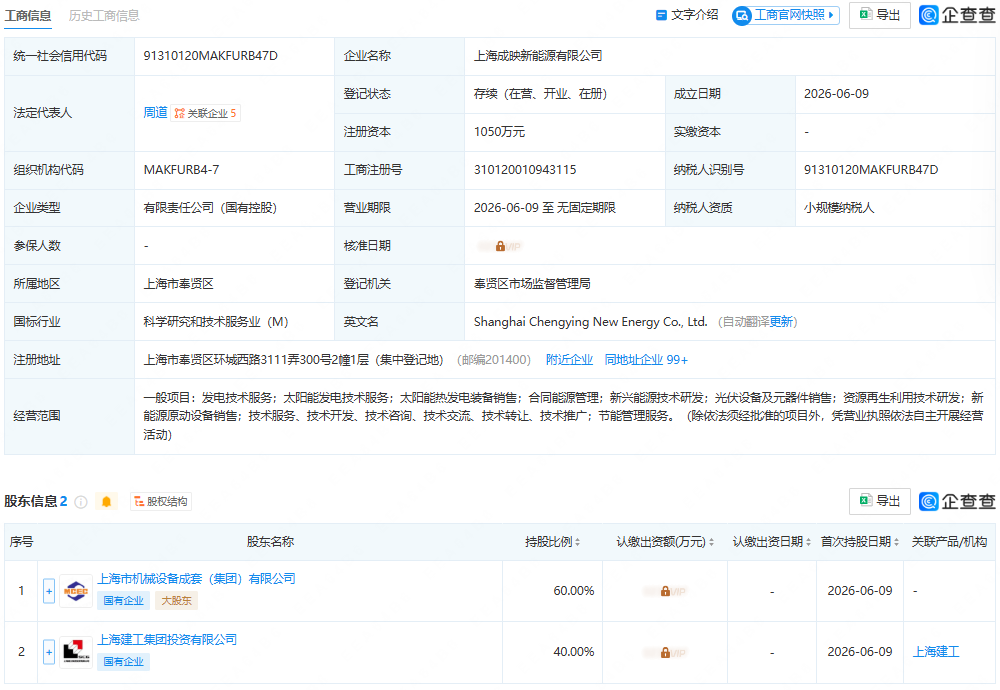The height and width of the screenshot is (690, 1000).
Task: Click company name 上海成映新能源有限公司
Action: point(538,56)
